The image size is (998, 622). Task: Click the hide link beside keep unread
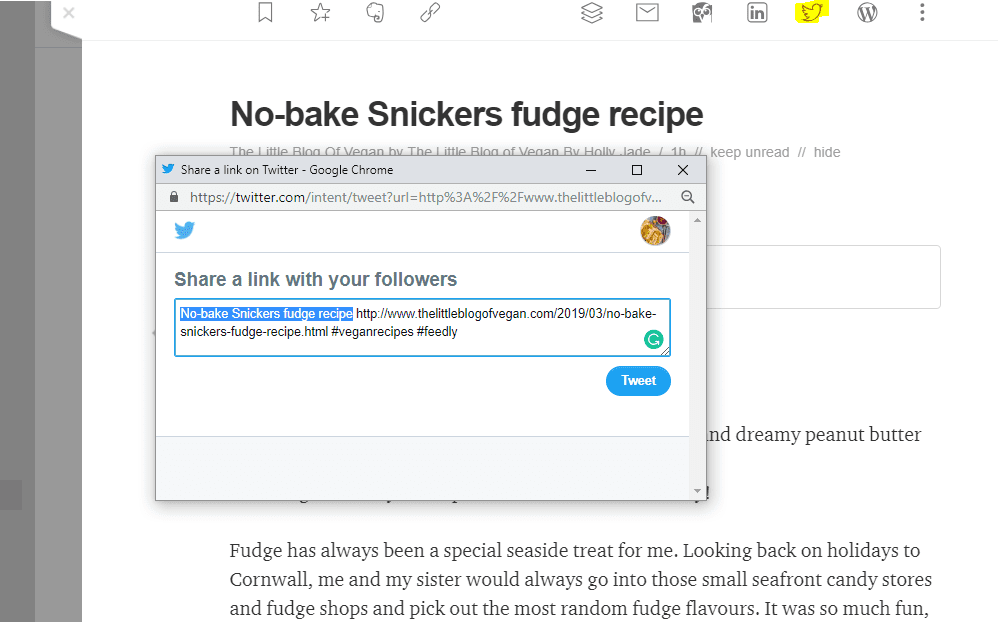point(827,152)
